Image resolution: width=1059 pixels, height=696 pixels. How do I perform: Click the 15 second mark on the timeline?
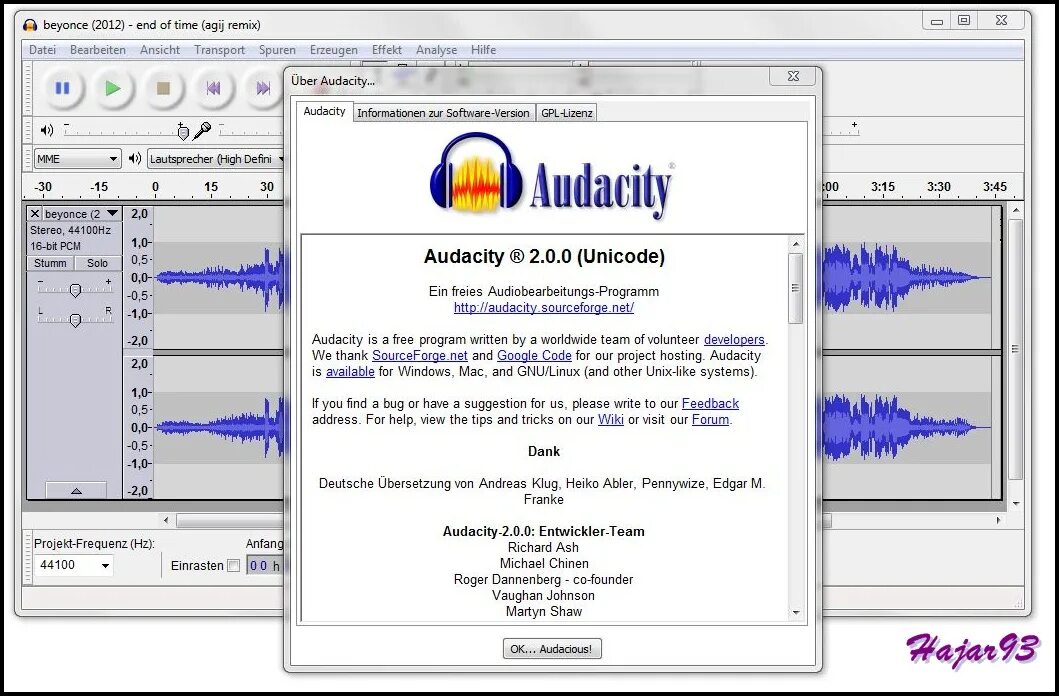pos(211,187)
